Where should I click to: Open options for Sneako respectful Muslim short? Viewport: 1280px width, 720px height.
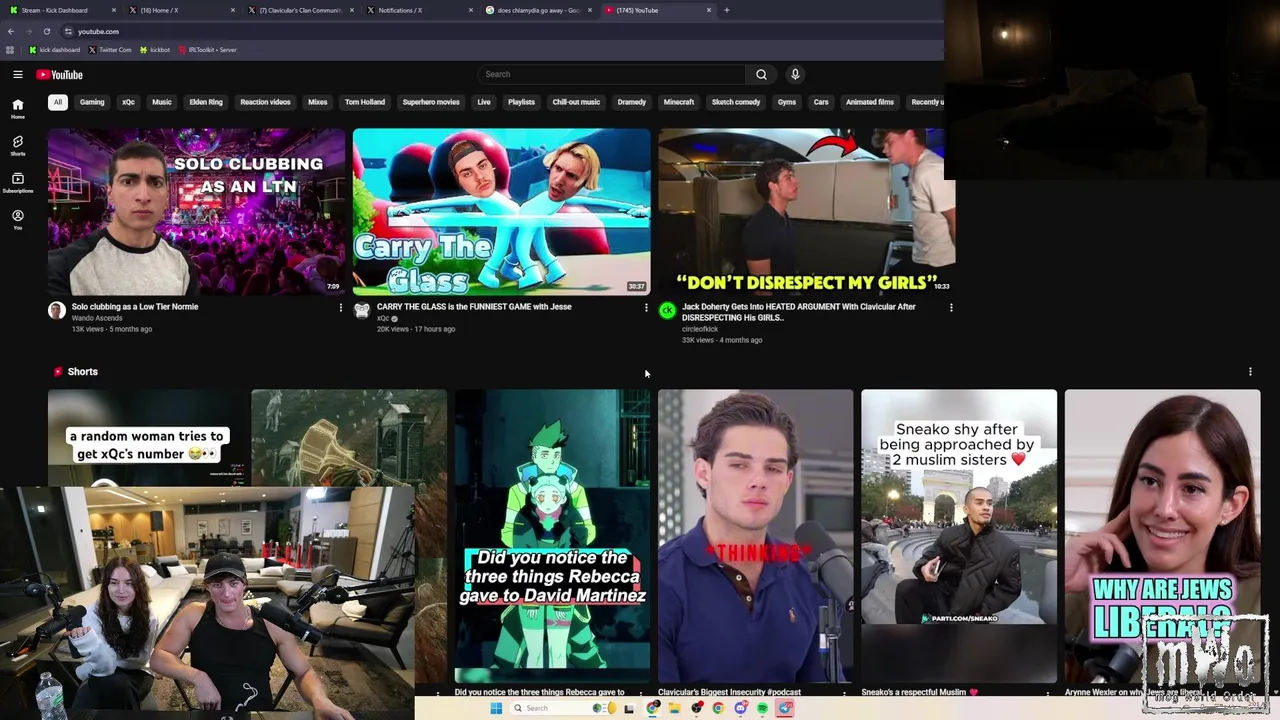coord(1048,693)
